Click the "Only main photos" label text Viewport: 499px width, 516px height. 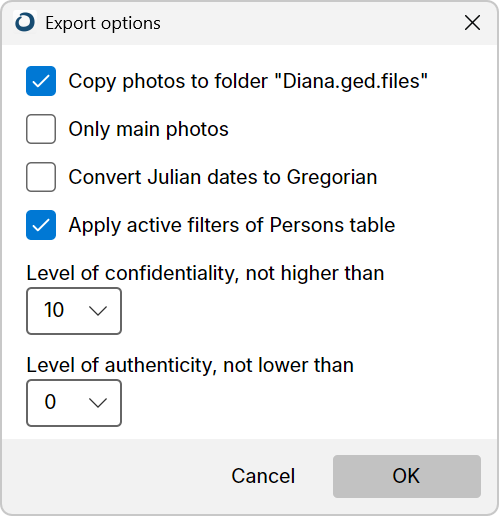click(148, 129)
